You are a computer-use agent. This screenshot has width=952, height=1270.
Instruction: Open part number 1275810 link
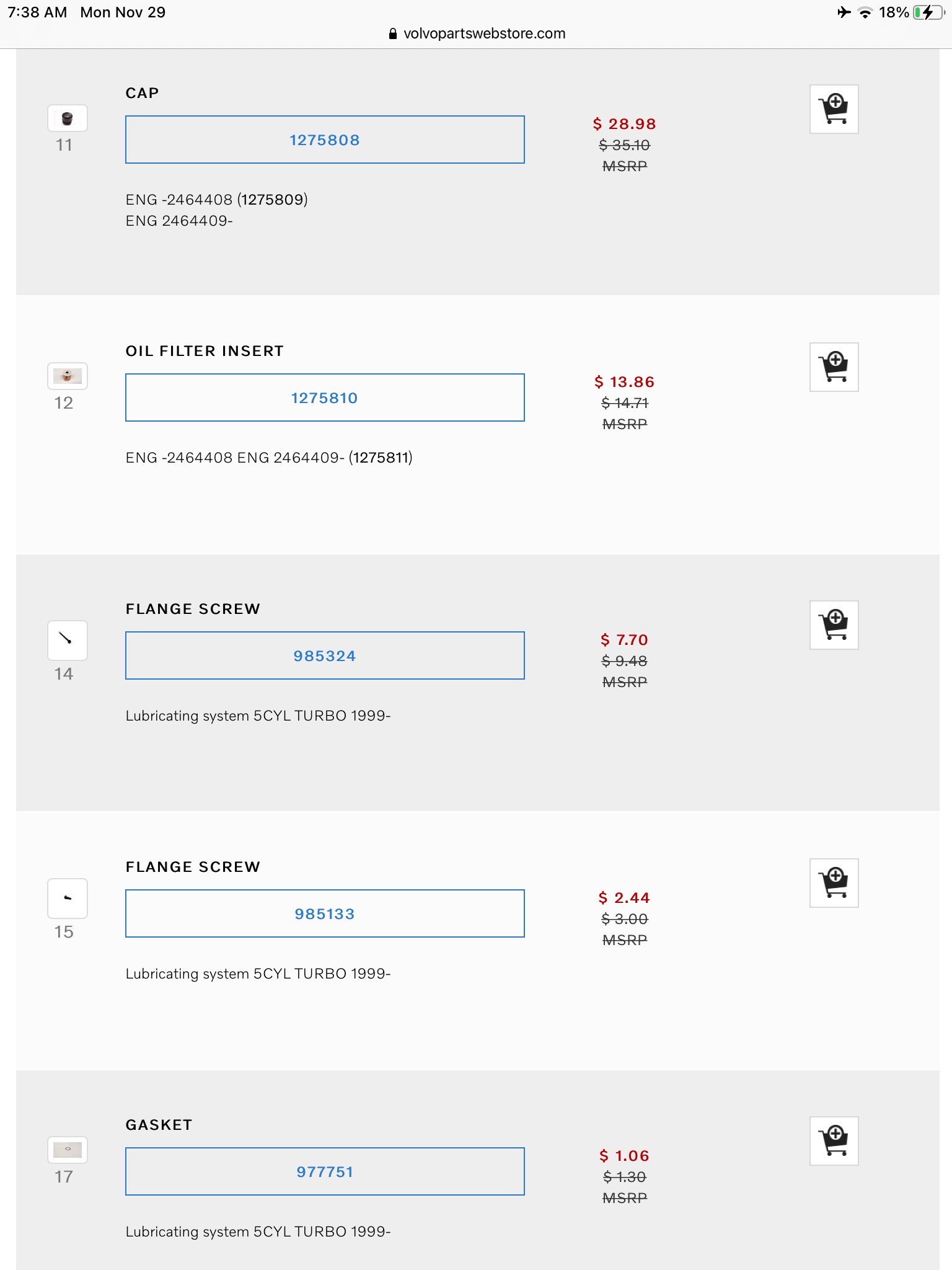(325, 398)
